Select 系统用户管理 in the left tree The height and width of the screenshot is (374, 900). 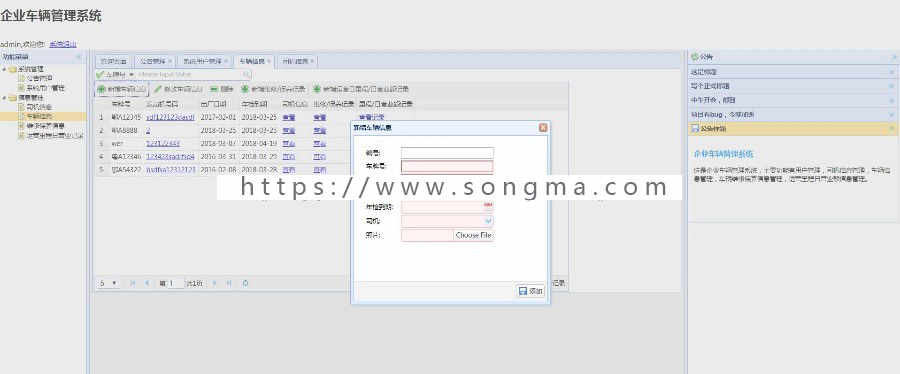pos(45,88)
